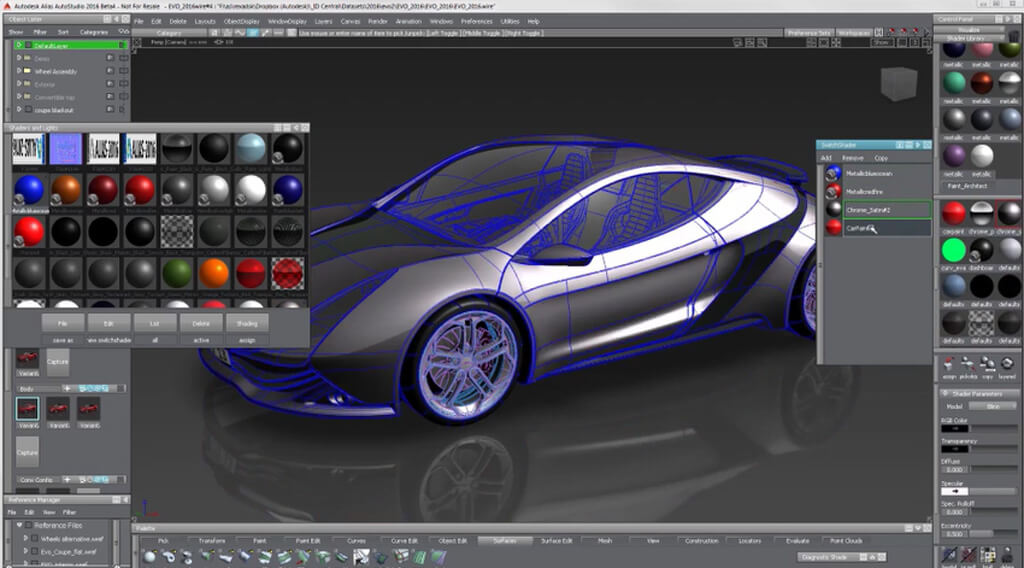Viewport: 1024px width, 568px height.
Task: Pick the purple normal-map texture swatch
Action: pyautogui.click(x=66, y=150)
